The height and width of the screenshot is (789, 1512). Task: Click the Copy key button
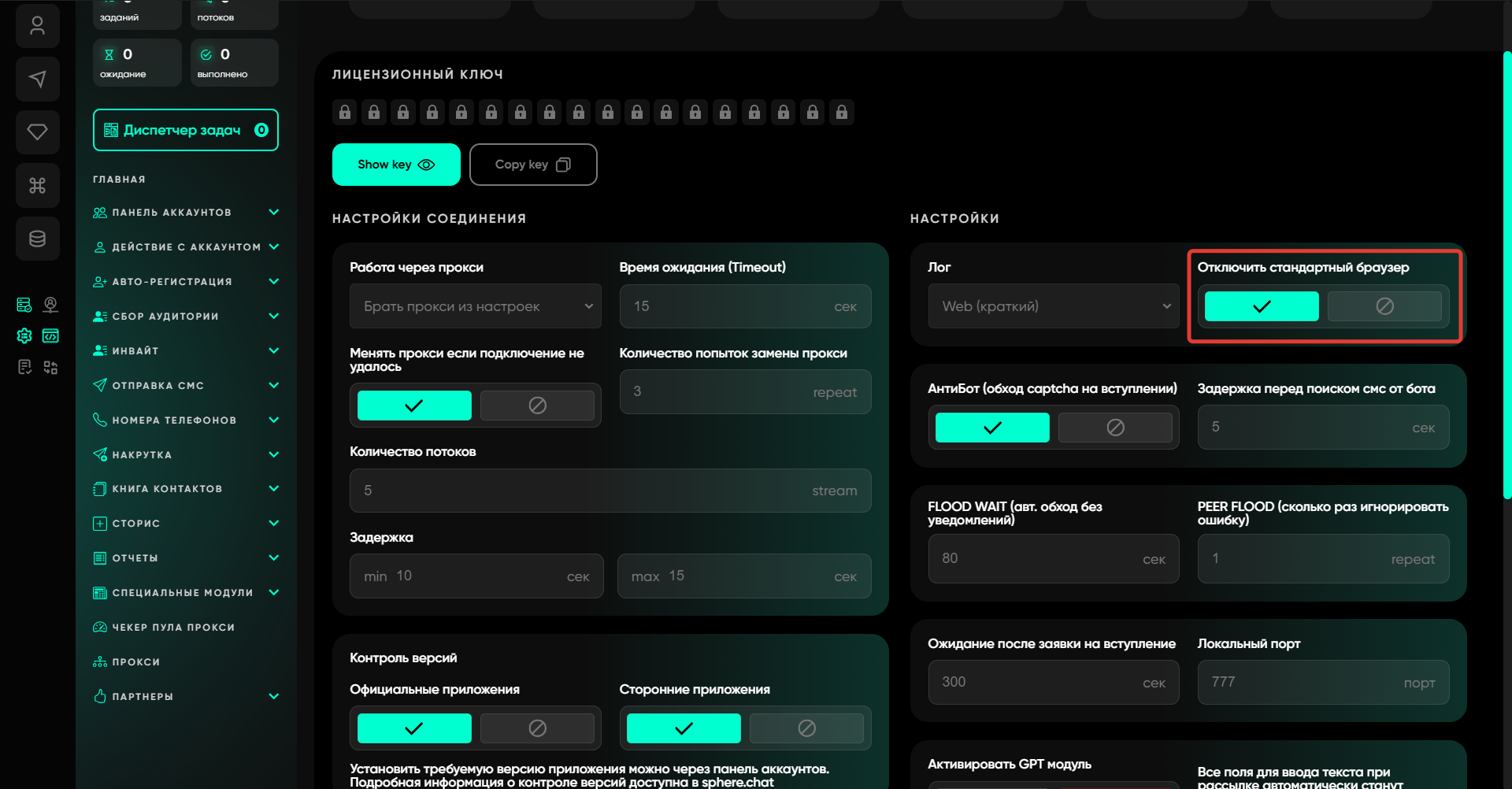point(532,165)
